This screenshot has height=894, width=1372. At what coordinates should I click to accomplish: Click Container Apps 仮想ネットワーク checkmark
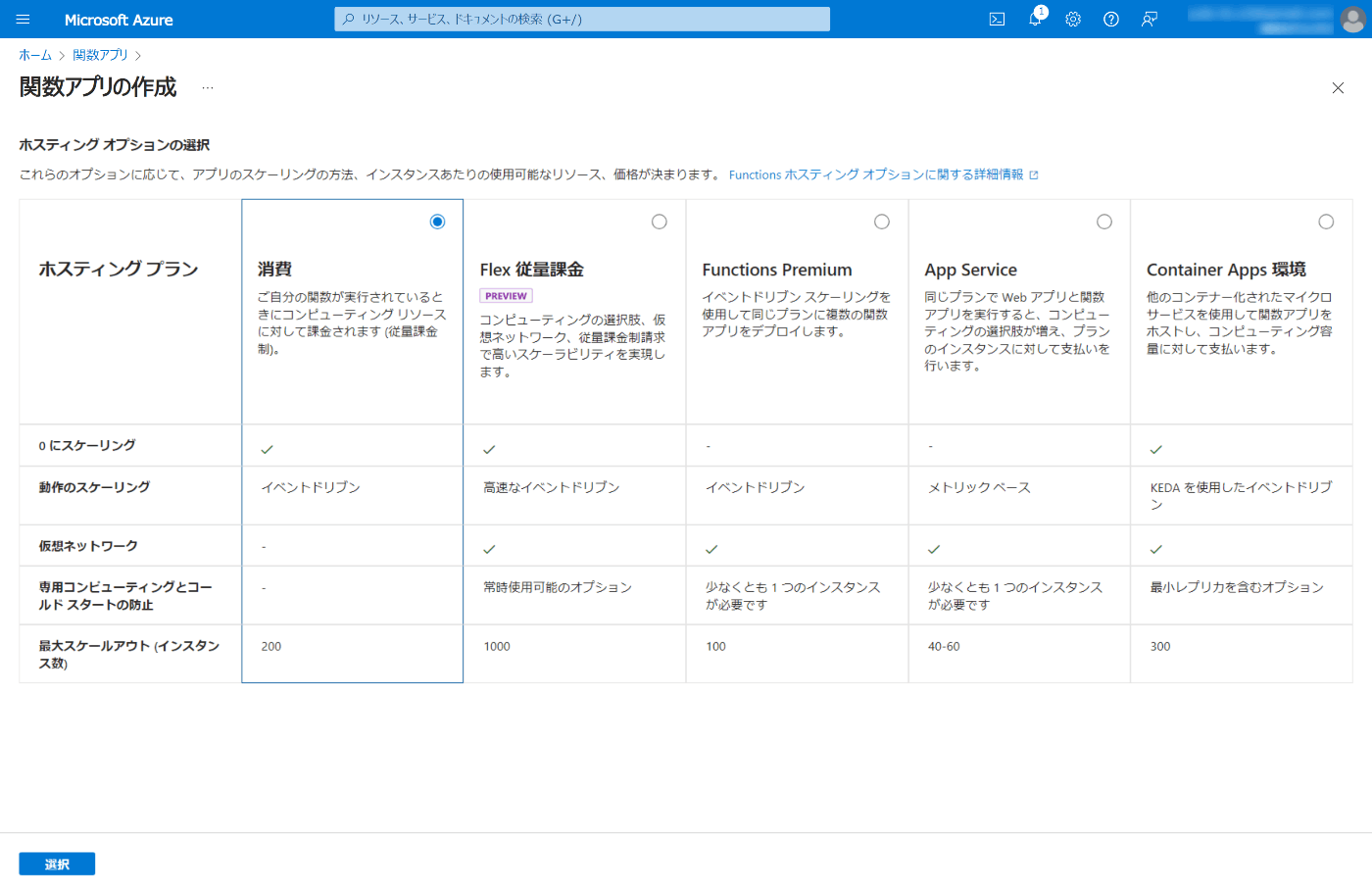click(1156, 549)
